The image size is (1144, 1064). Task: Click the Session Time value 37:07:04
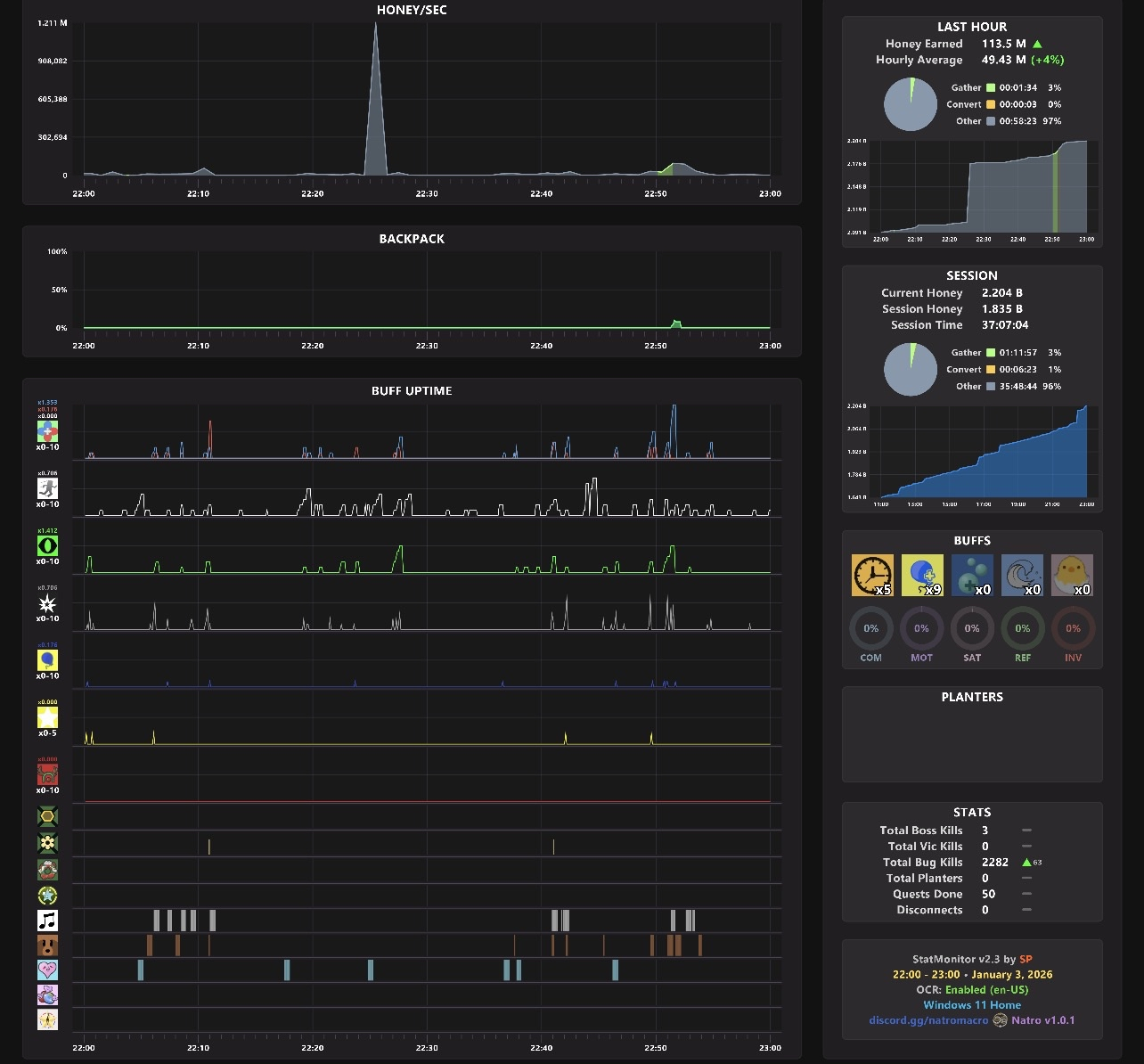1005,325
